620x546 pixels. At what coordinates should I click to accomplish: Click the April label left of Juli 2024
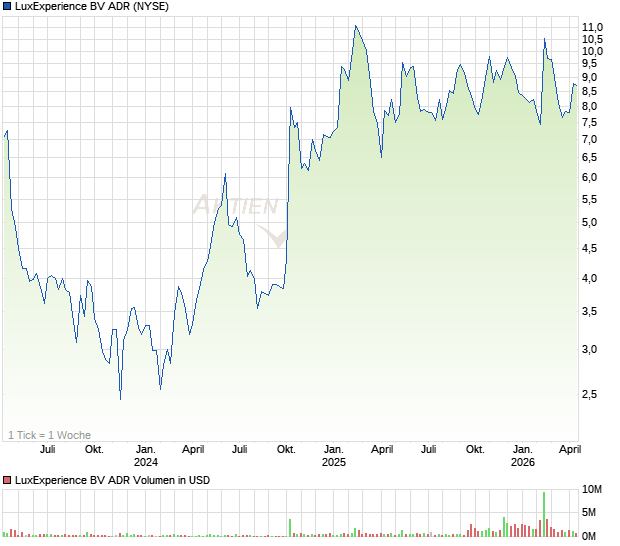tap(193, 450)
